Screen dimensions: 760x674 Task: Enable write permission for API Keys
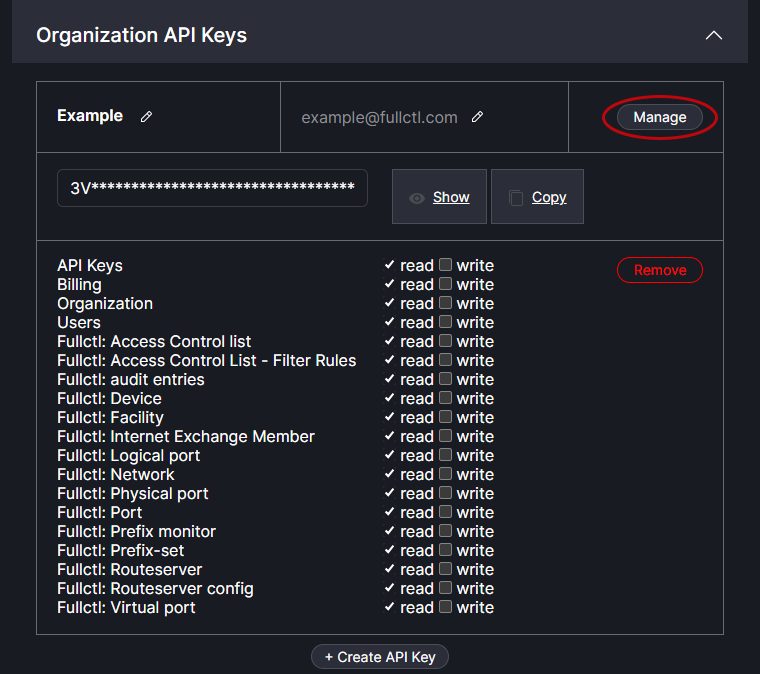(446, 265)
